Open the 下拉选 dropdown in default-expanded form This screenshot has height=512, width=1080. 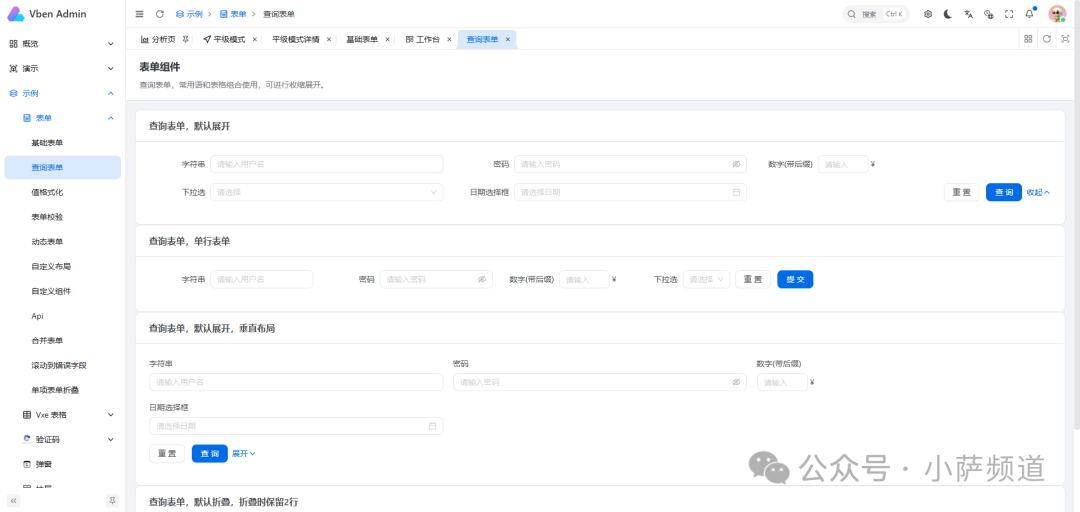tap(326, 192)
